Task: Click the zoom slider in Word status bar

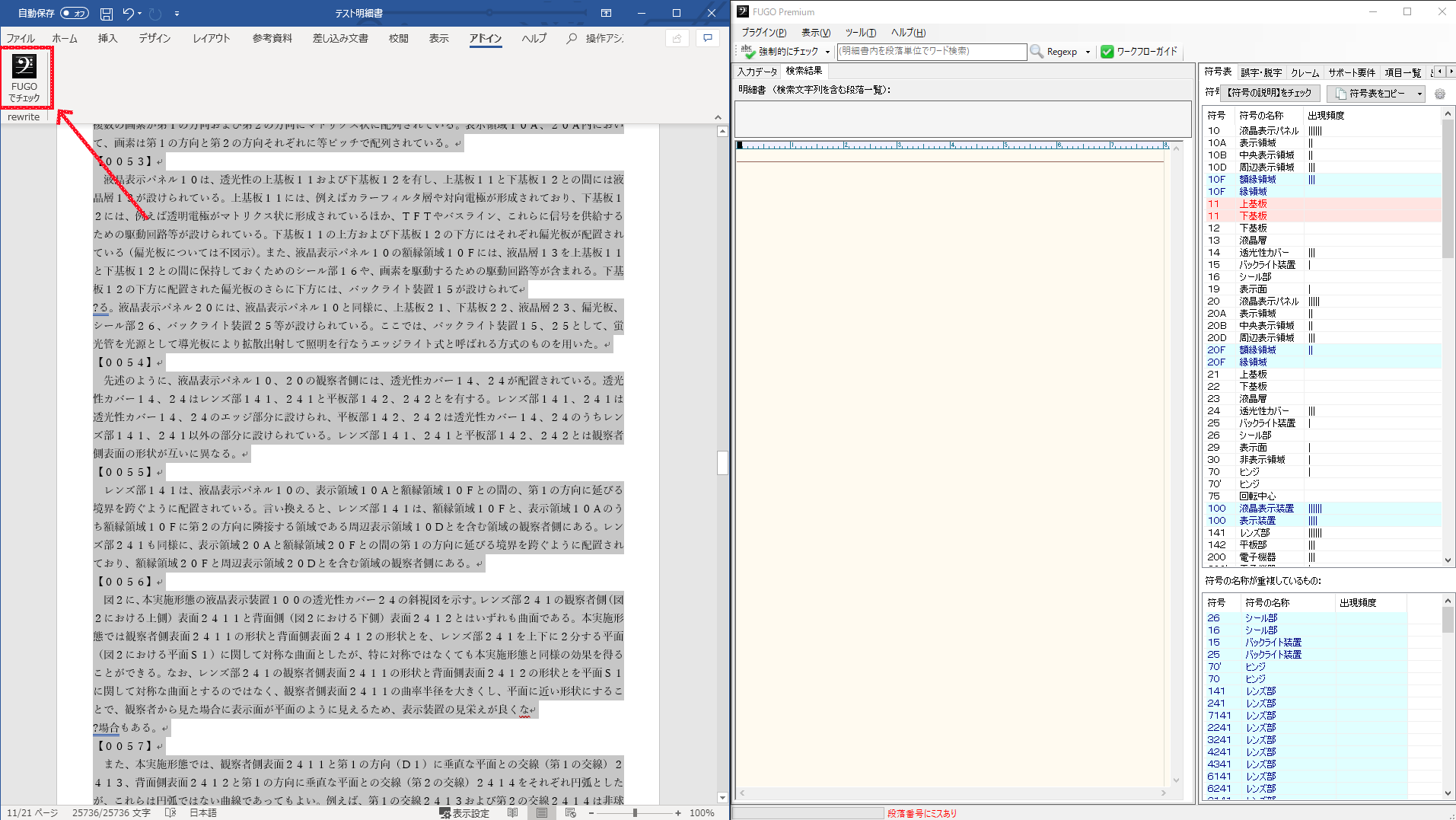Action: [x=635, y=813]
